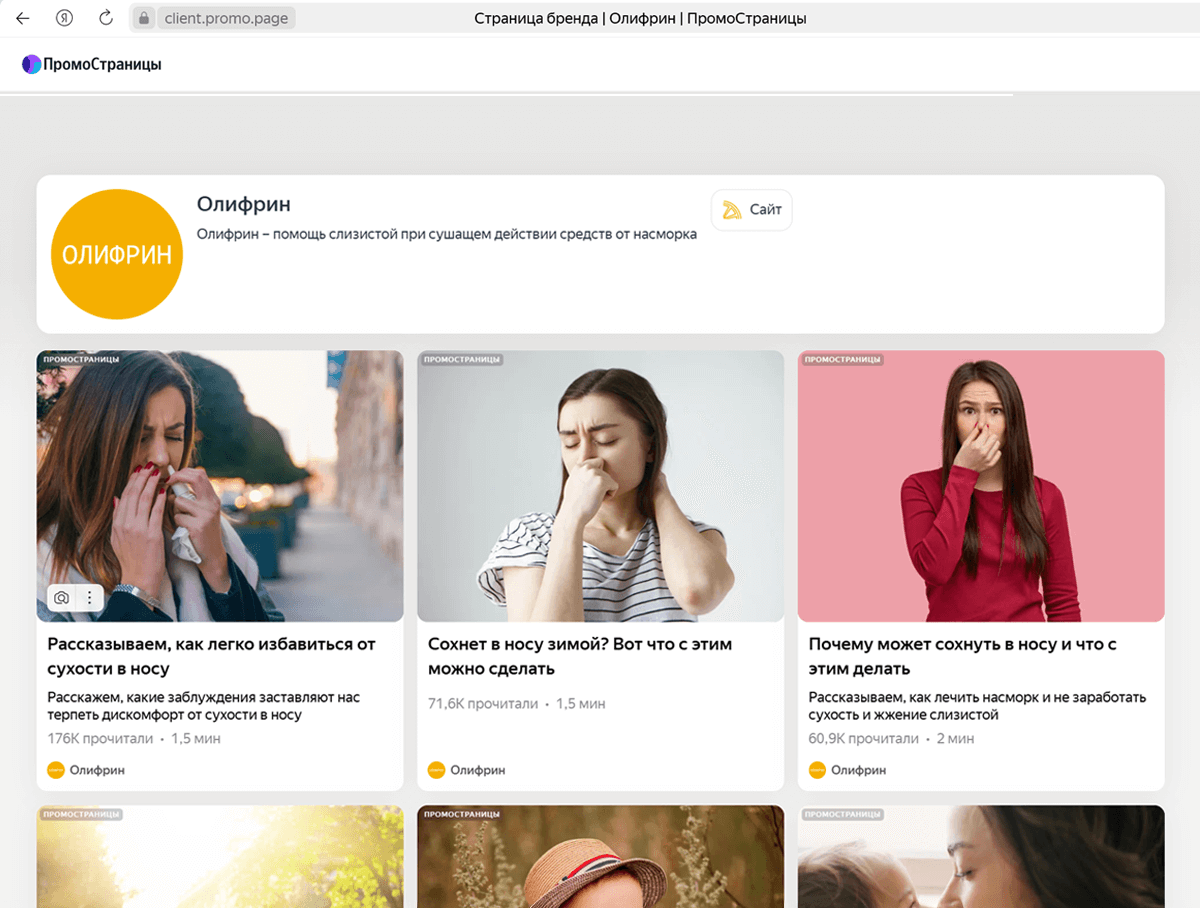
Task: Open the article 'Сохнет в носу зимой? Вот что с этим можно сделать'
Action: (x=580, y=656)
